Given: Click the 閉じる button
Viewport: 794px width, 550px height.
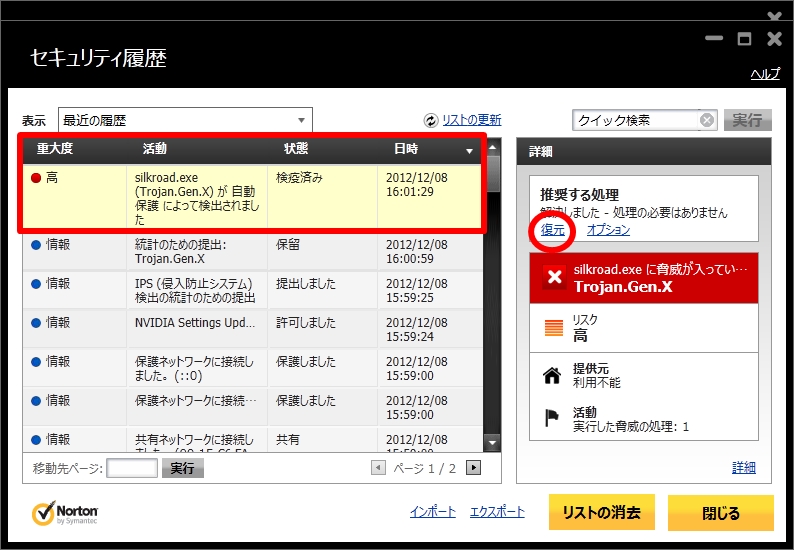Looking at the screenshot, I should point(721,513).
